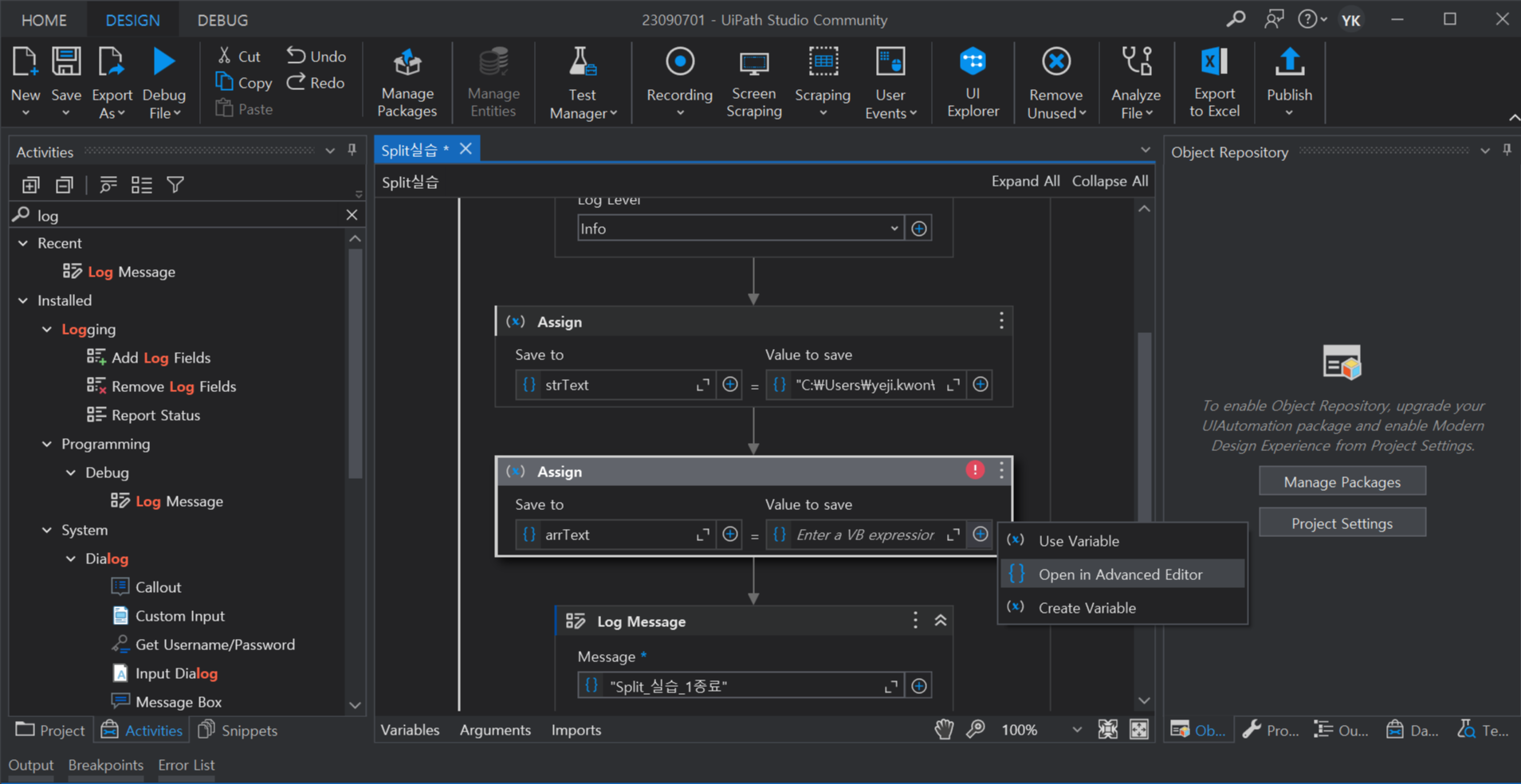
Task: Close the Split실습 document tab
Action: 466,149
